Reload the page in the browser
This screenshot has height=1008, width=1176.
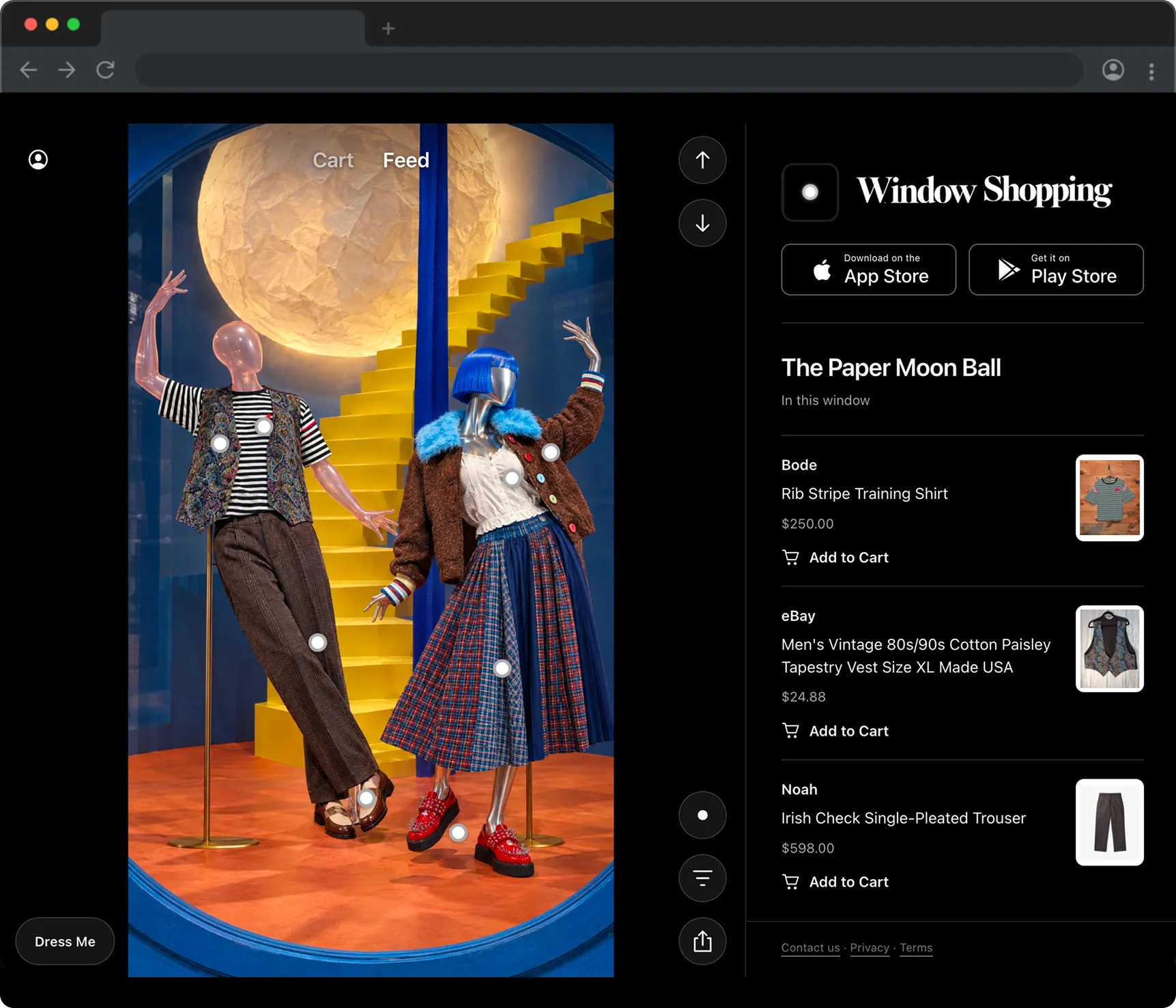click(x=105, y=70)
